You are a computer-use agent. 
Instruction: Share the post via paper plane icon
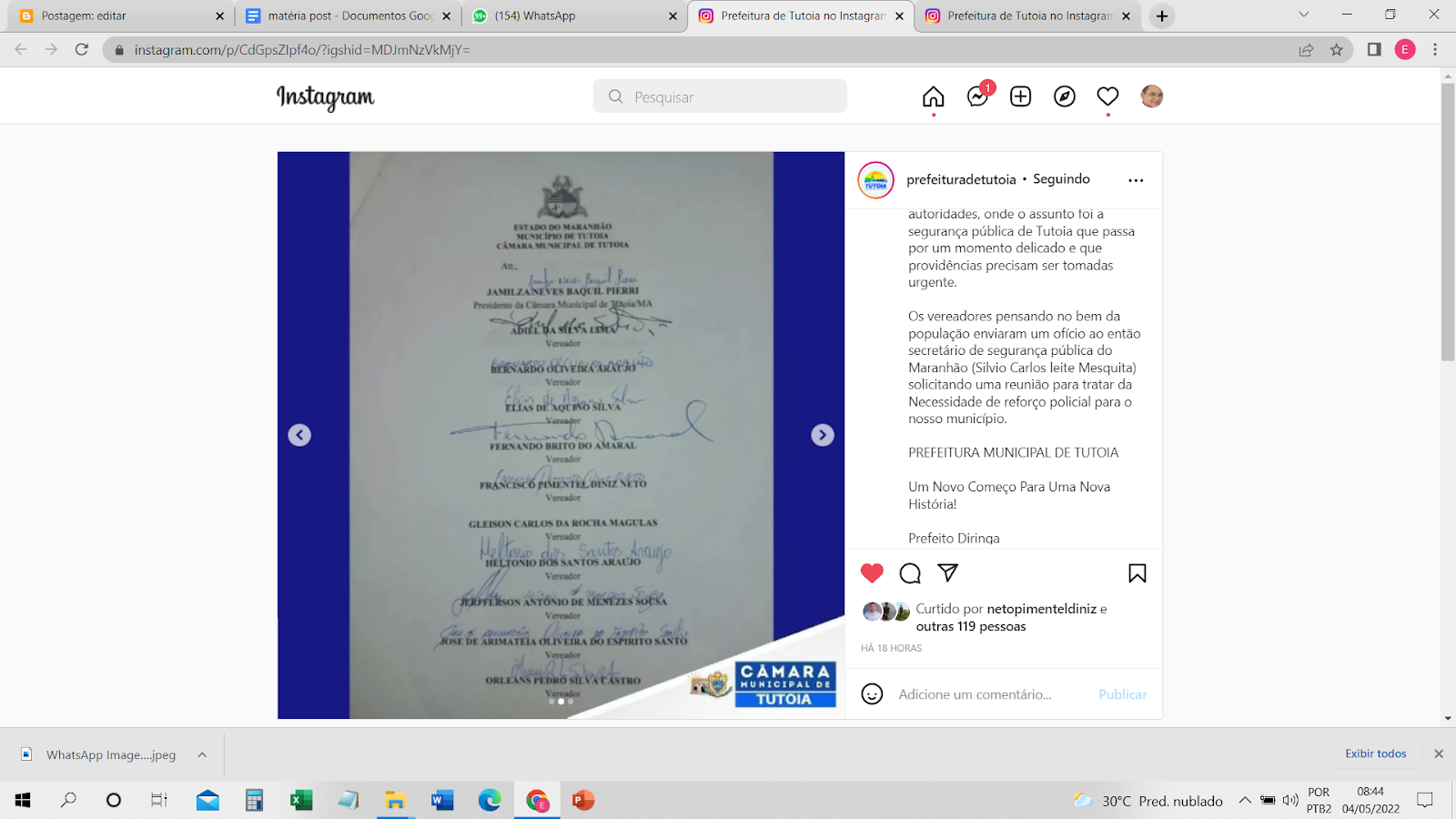[x=948, y=572]
